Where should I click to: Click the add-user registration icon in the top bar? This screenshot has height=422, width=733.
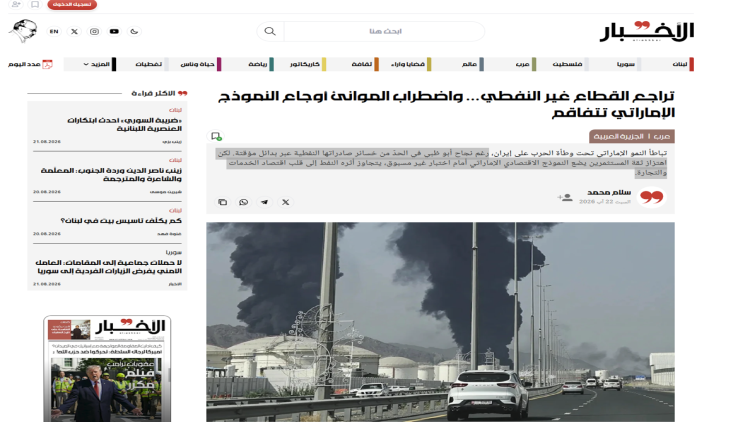pos(16,5)
